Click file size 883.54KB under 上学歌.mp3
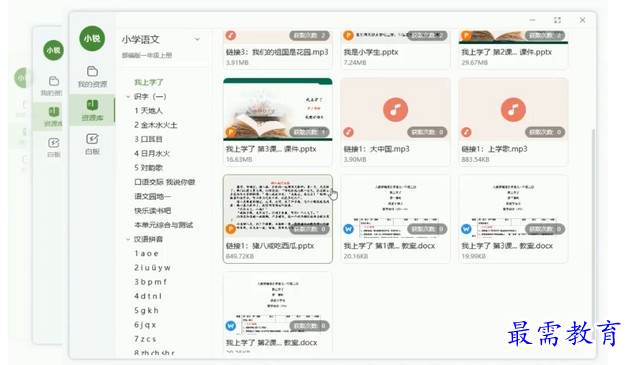The image size is (629, 365). tap(475, 160)
